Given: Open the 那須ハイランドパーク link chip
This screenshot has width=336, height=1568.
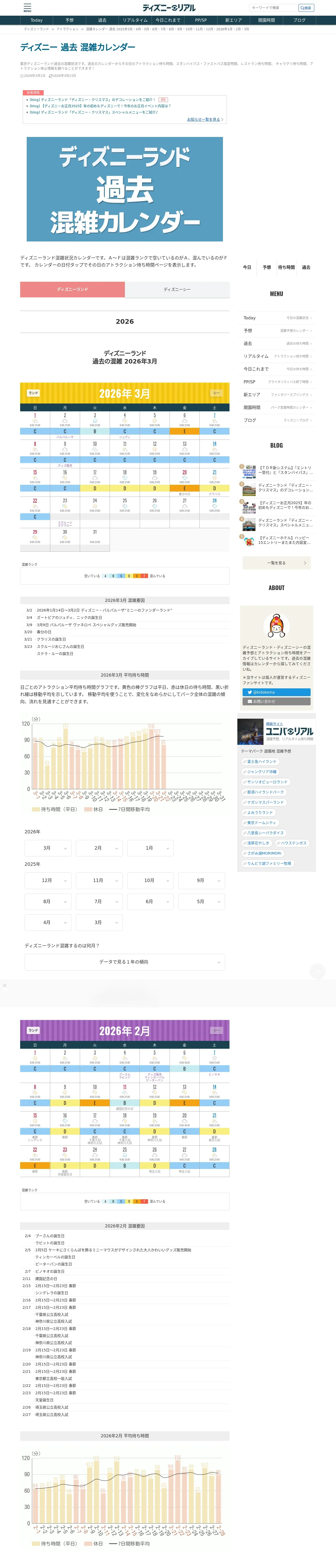Looking at the screenshot, I should (264, 792).
